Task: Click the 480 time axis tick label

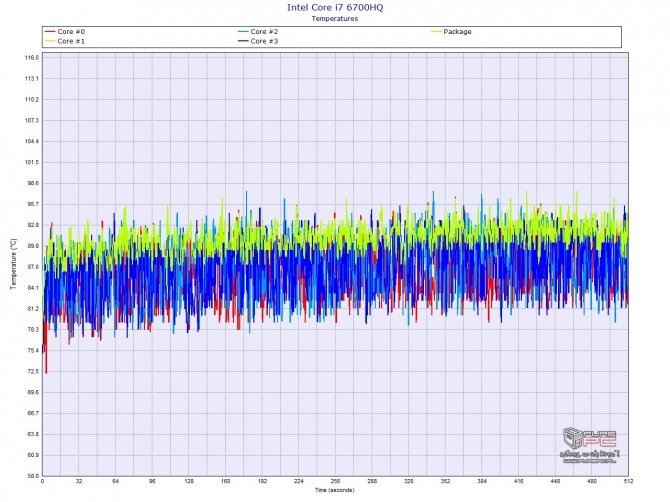Action: click(x=592, y=481)
